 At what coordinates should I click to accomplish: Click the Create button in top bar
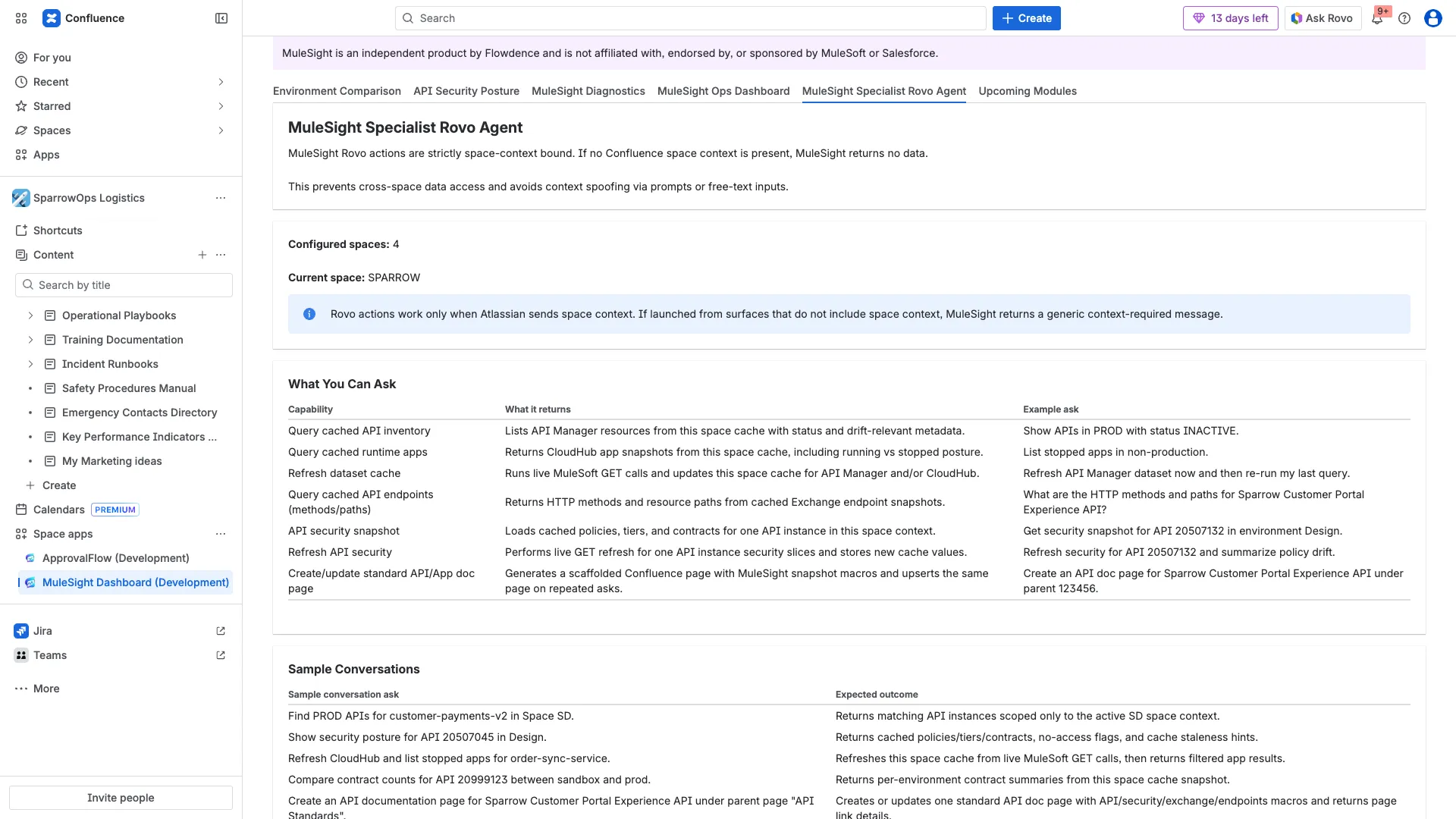click(x=1026, y=18)
